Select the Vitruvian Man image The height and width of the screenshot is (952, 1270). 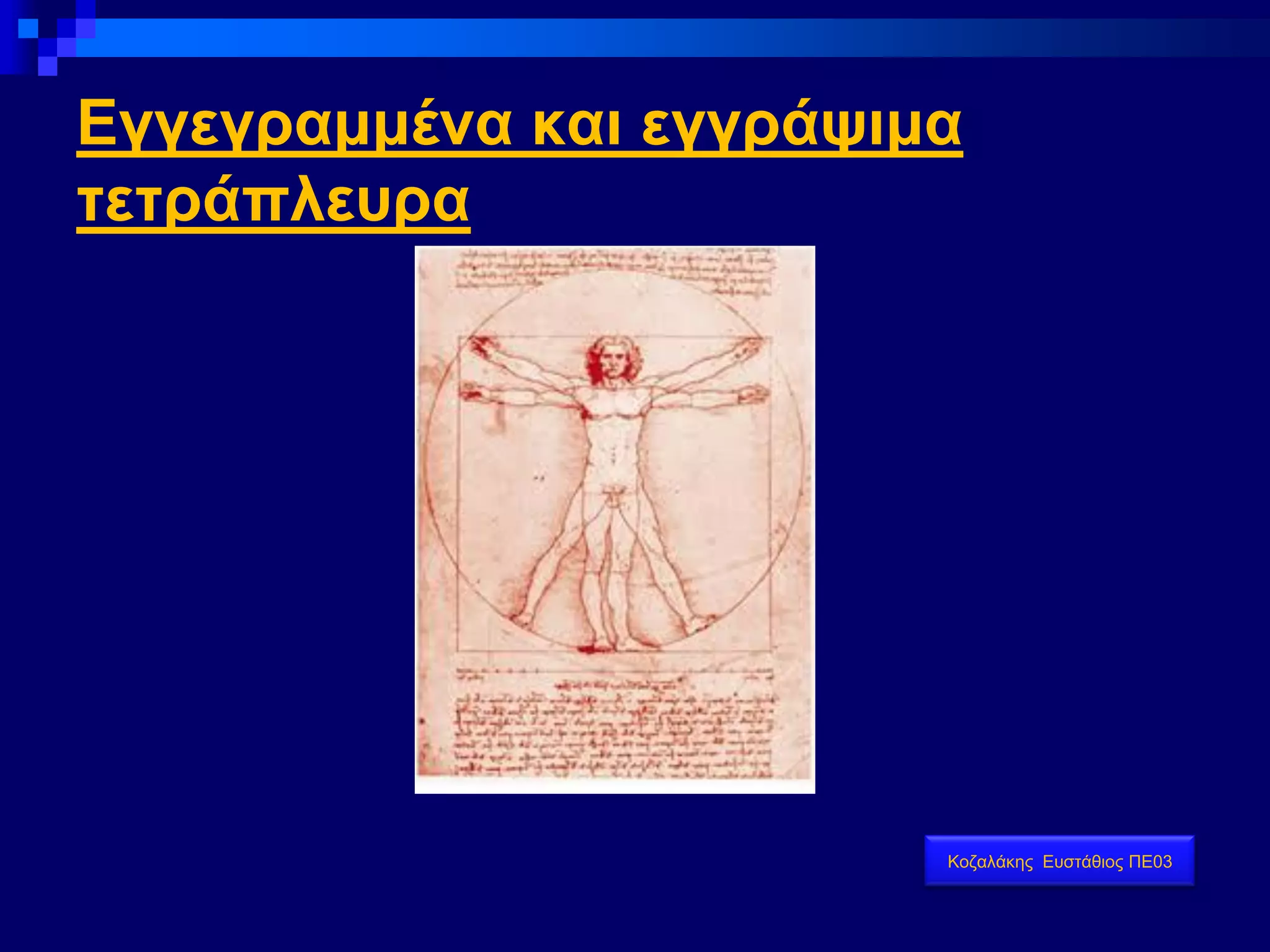click(x=615, y=519)
